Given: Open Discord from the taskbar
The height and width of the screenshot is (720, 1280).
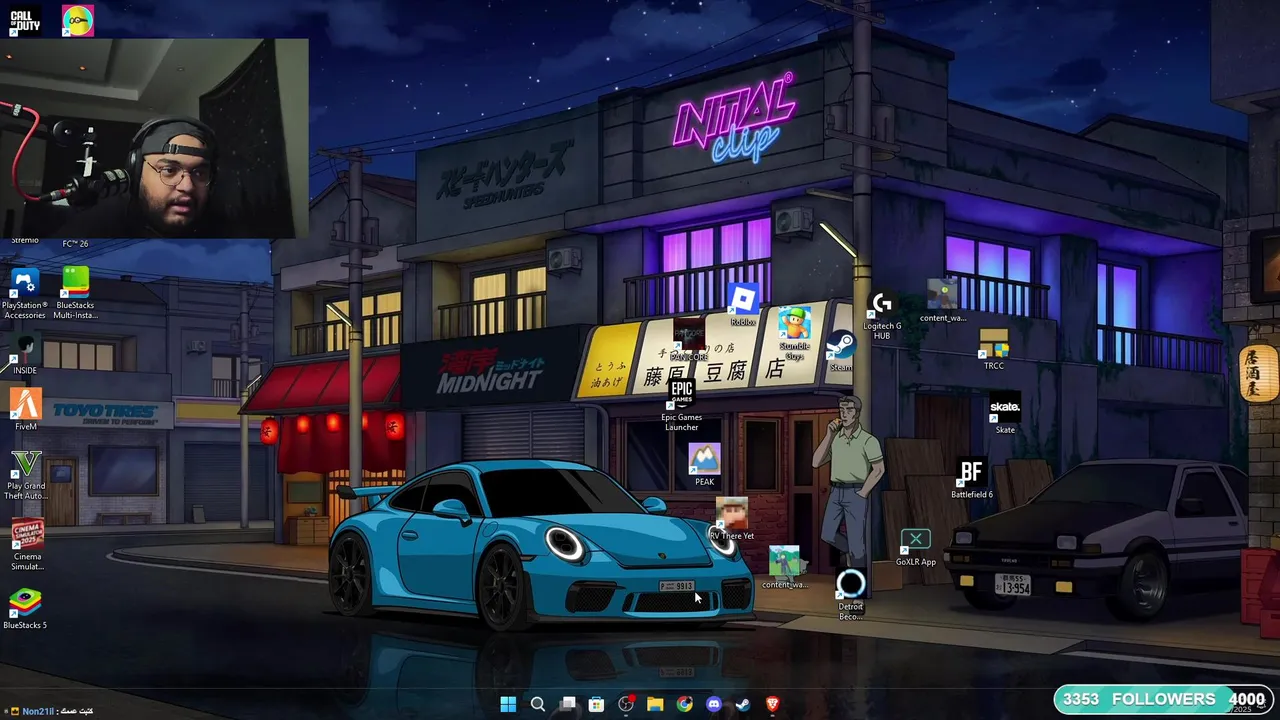Looking at the screenshot, I should 714,704.
